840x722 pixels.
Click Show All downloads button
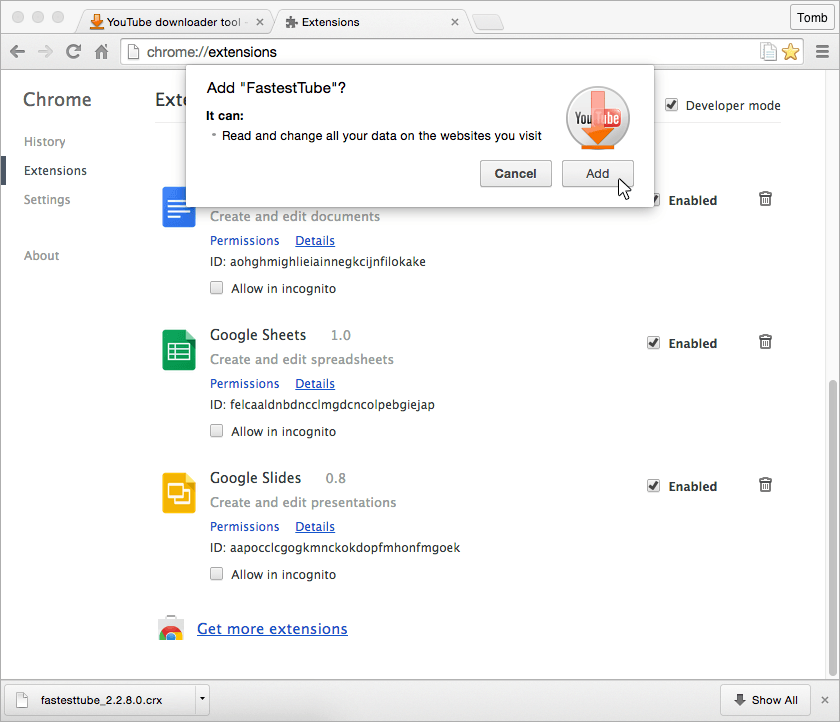(x=765, y=700)
